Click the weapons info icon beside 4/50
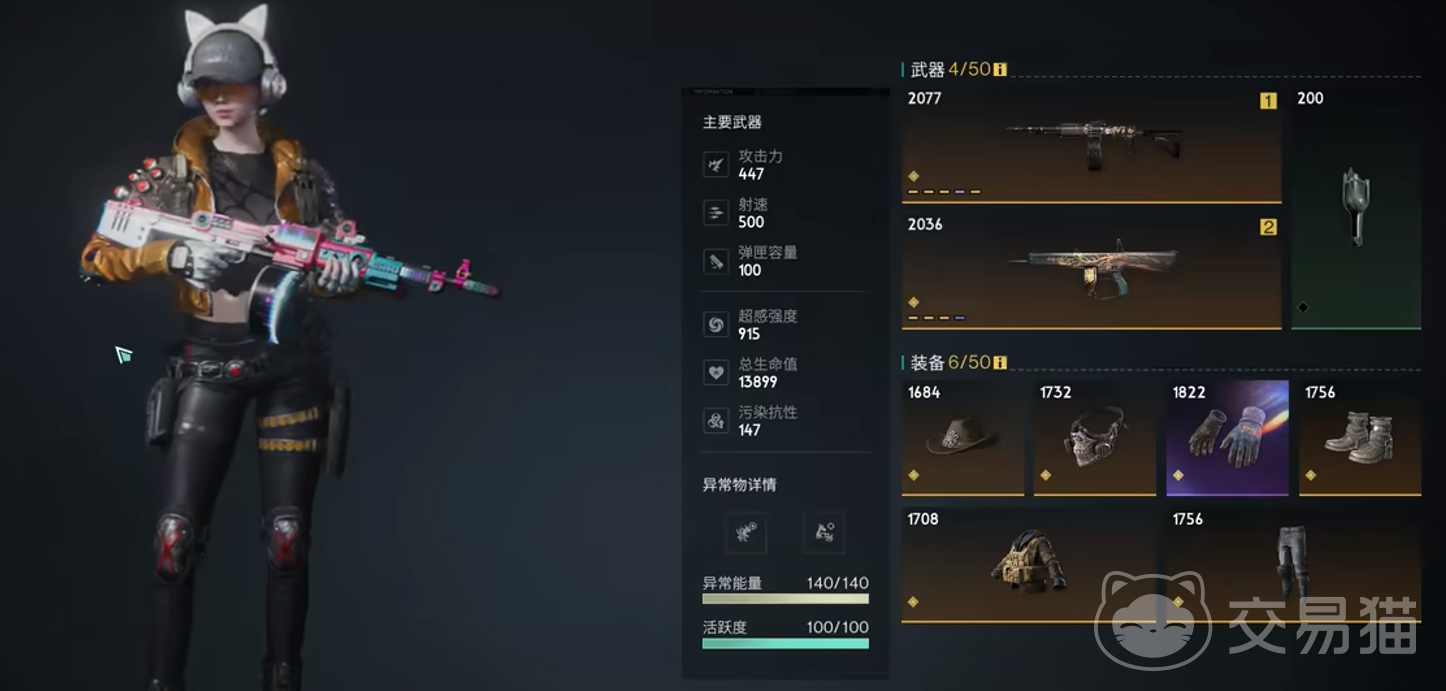 click(x=1000, y=70)
